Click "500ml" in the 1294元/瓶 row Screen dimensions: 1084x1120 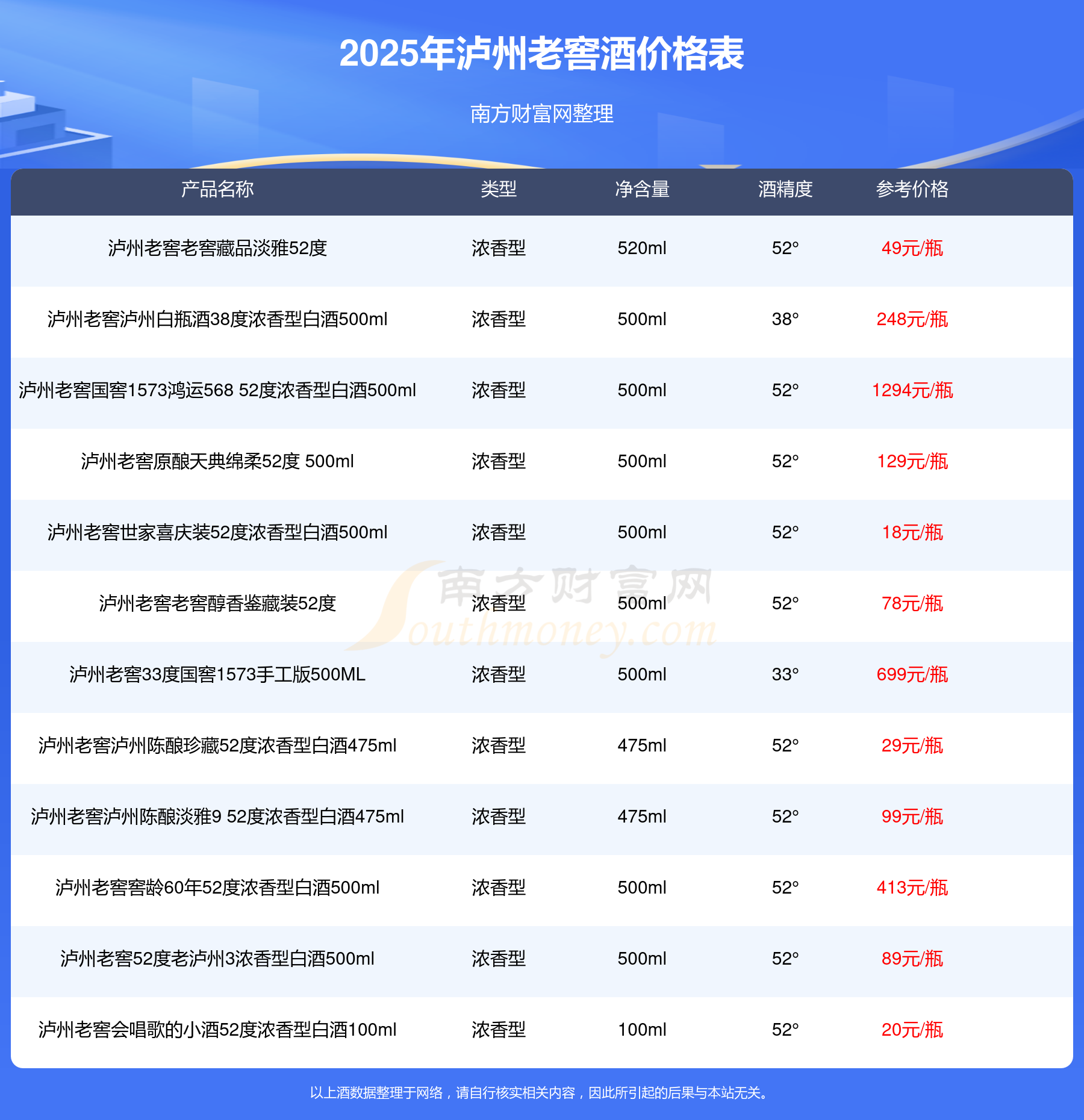pos(642,390)
